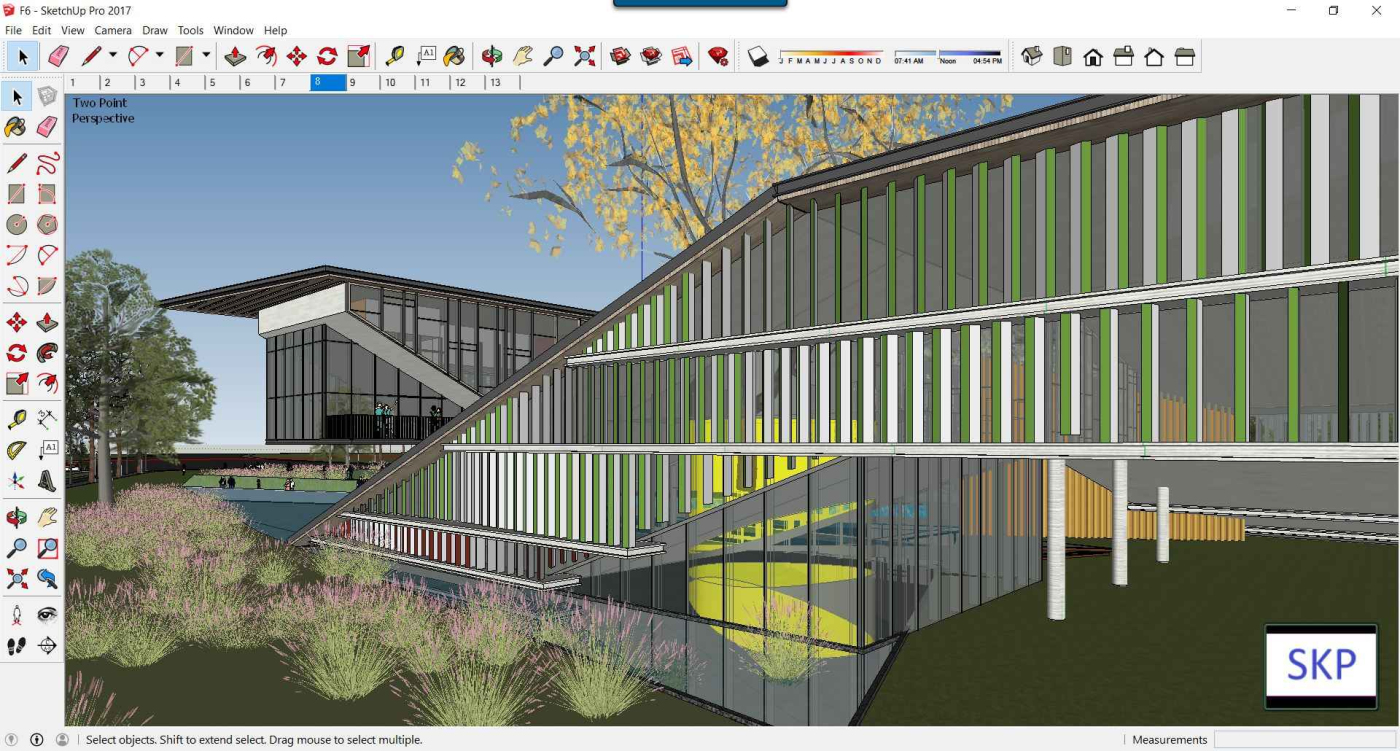The width and height of the screenshot is (1400, 751).
Task: Adjust the shadow month date slider
Action: 832,53
